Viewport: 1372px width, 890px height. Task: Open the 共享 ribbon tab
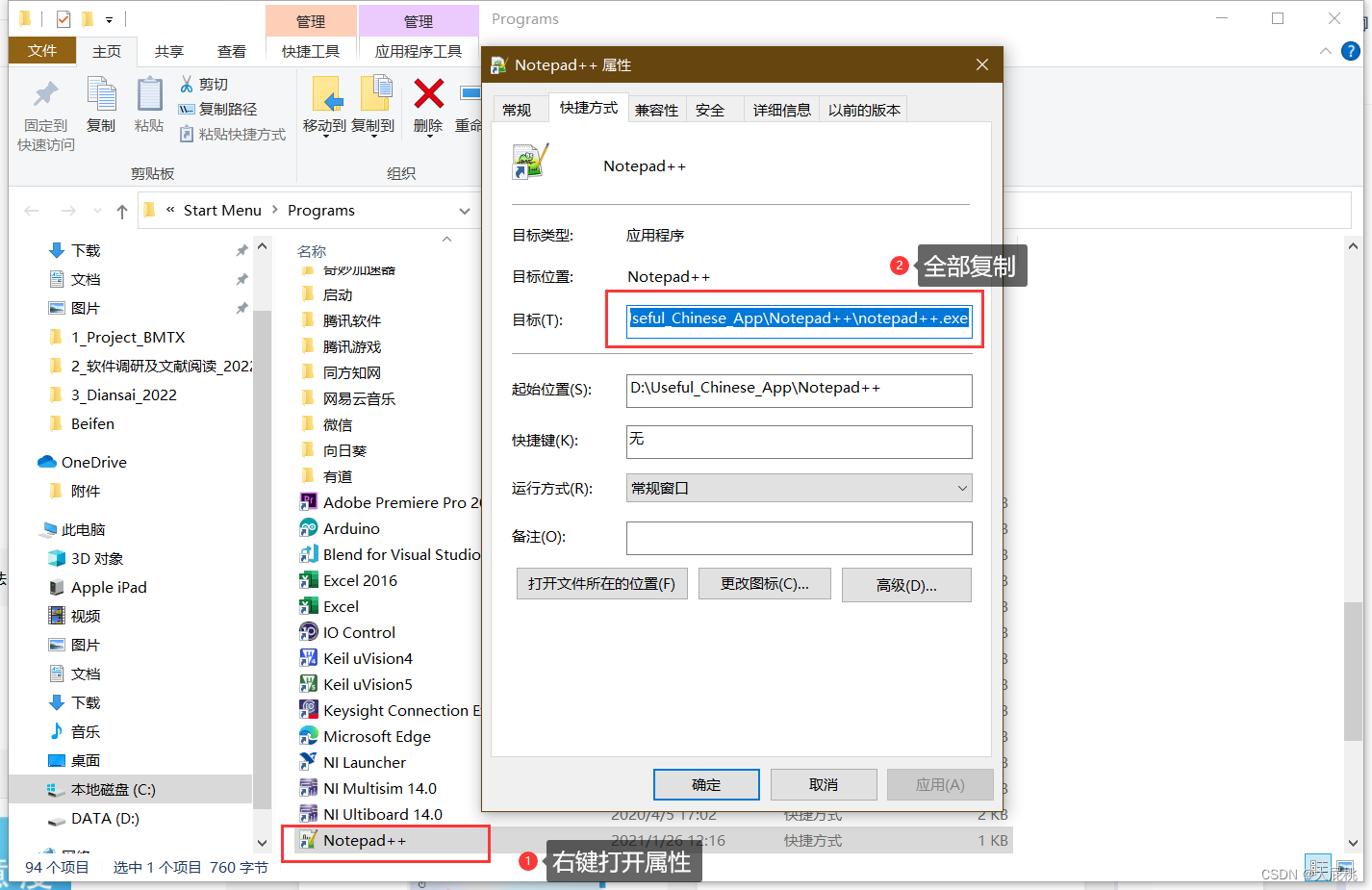click(169, 51)
